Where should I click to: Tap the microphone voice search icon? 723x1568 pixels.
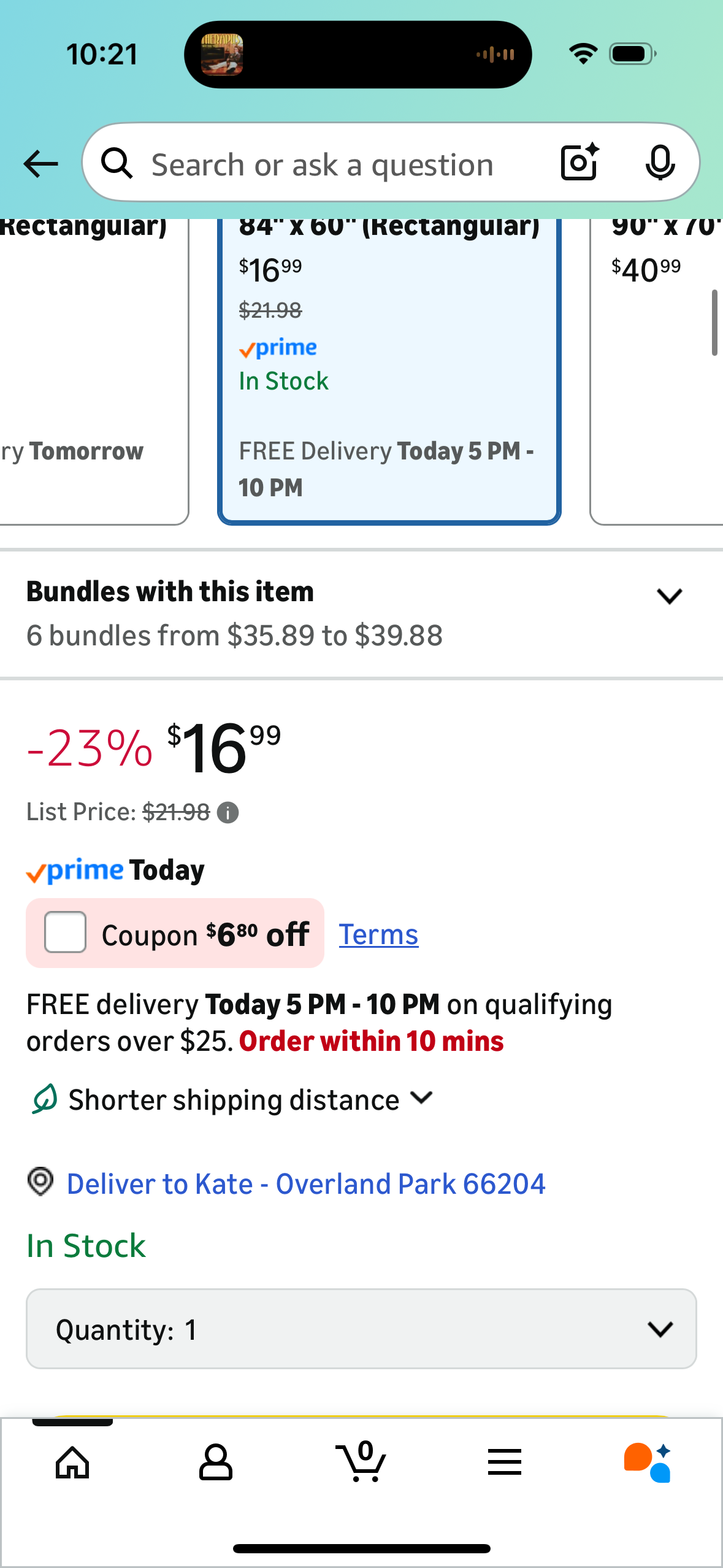(660, 163)
